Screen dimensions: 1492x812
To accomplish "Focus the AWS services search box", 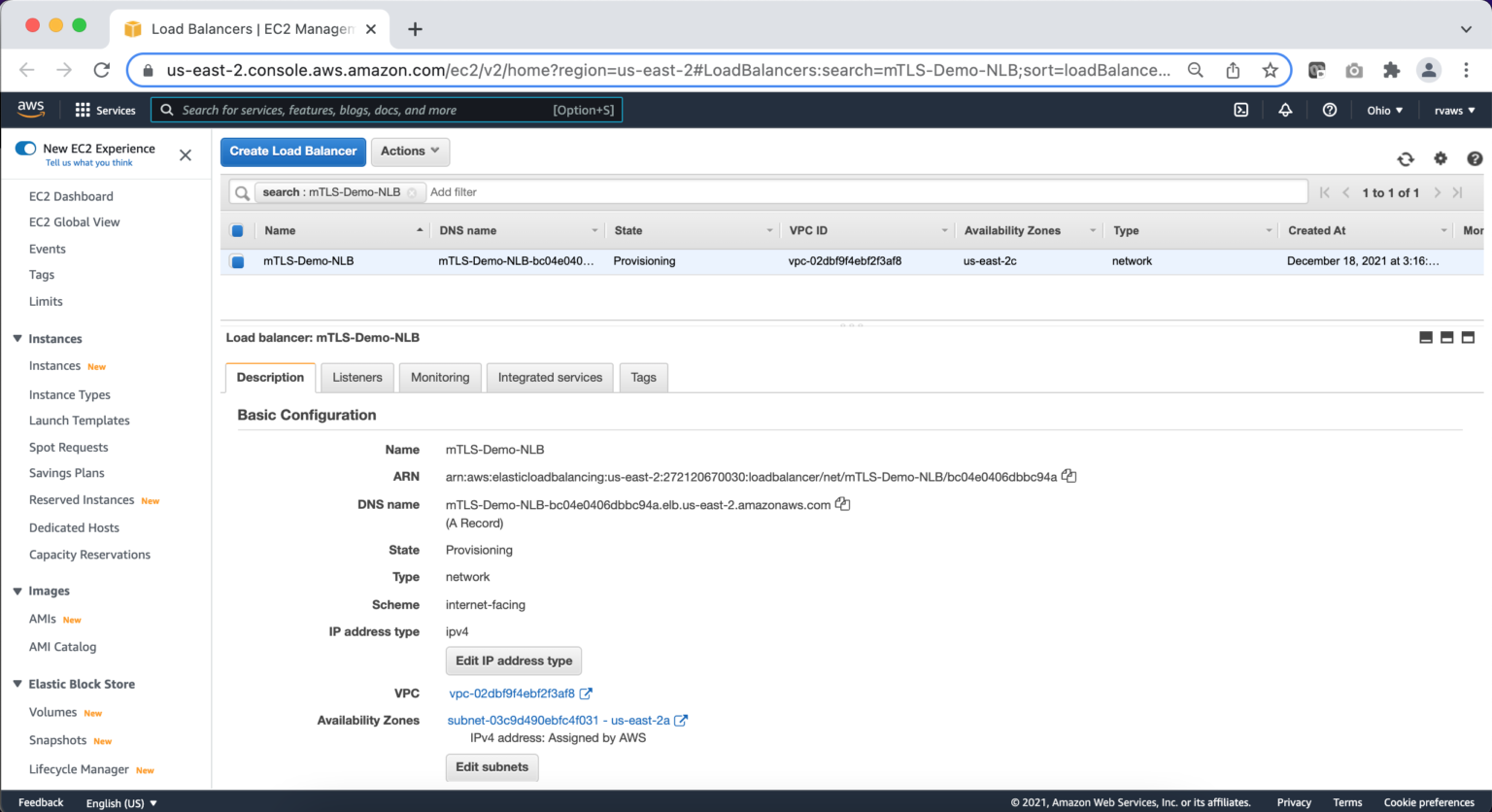I will tap(387, 110).
